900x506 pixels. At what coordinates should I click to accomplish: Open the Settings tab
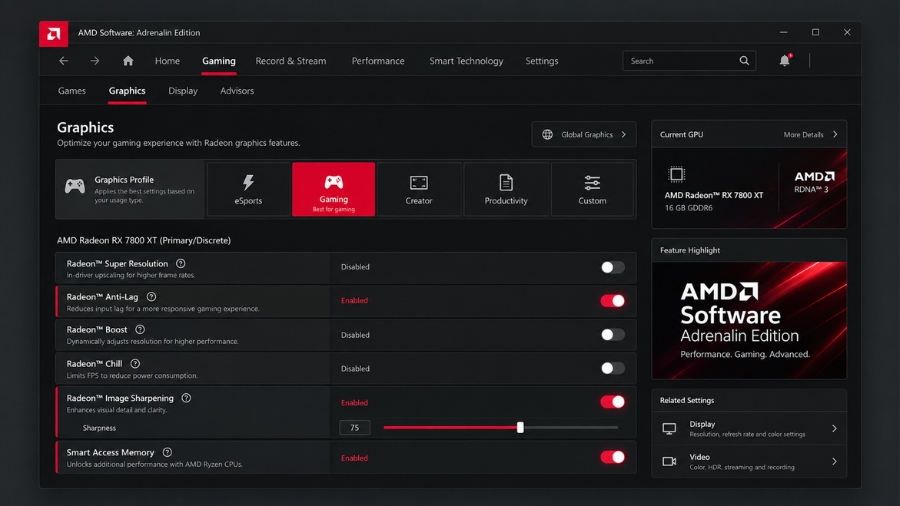pyautogui.click(x=541, y=61)
